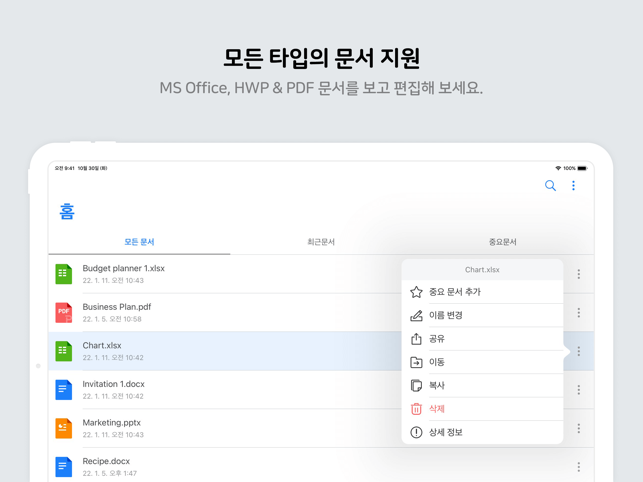
Task: Choose 복사 from the context menu
Action: (x=482, y=386)
